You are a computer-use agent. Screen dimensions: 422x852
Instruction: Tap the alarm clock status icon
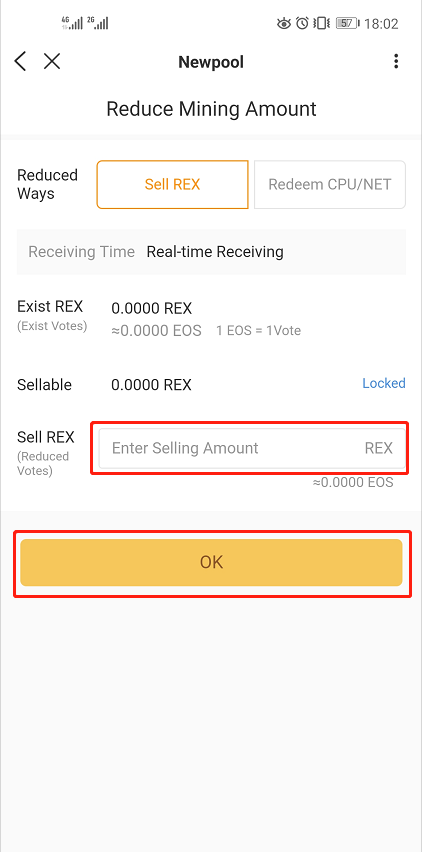click(x=303, y=23)
